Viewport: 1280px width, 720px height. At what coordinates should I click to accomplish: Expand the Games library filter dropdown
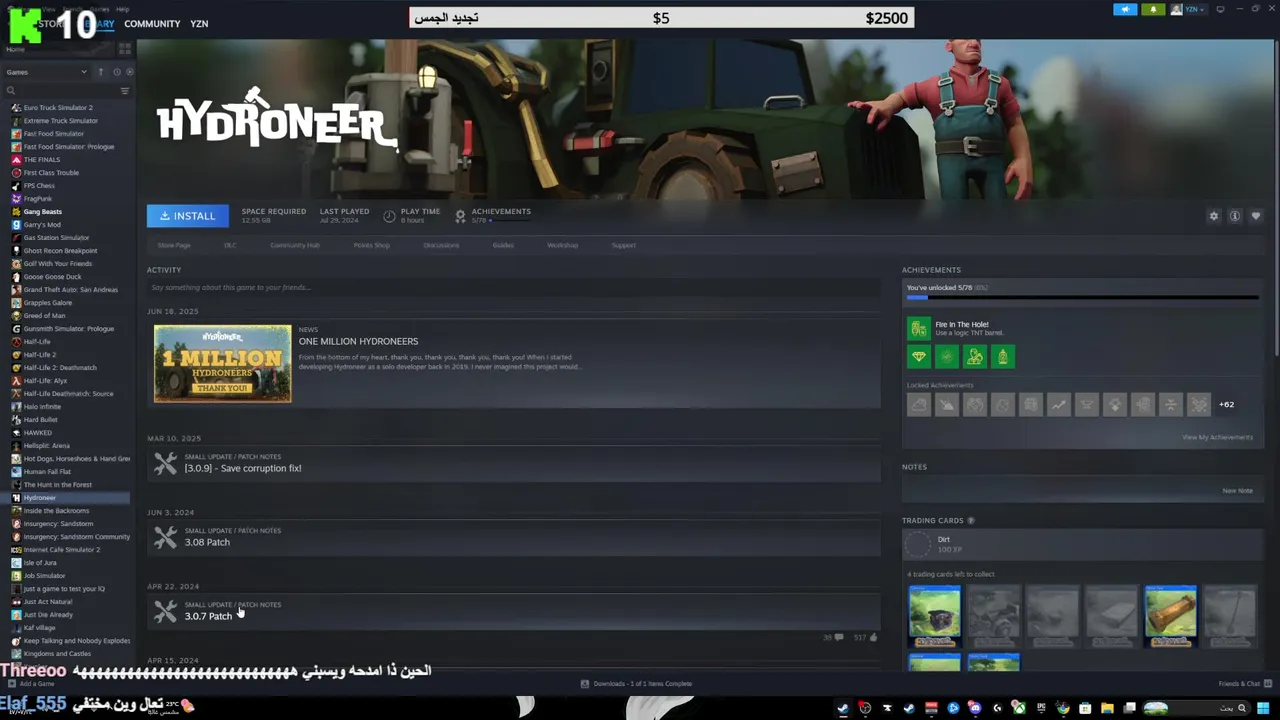[x=46, y=72]
